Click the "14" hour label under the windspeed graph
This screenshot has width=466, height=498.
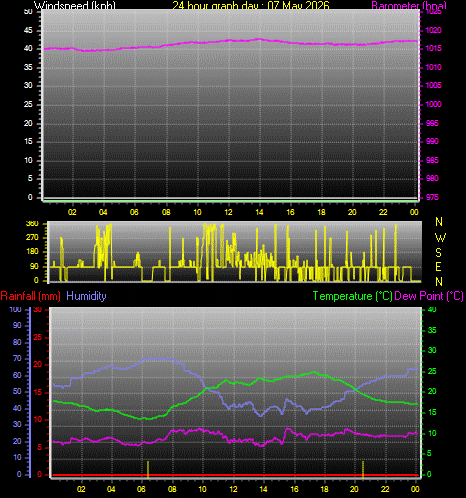pos(259,212)
